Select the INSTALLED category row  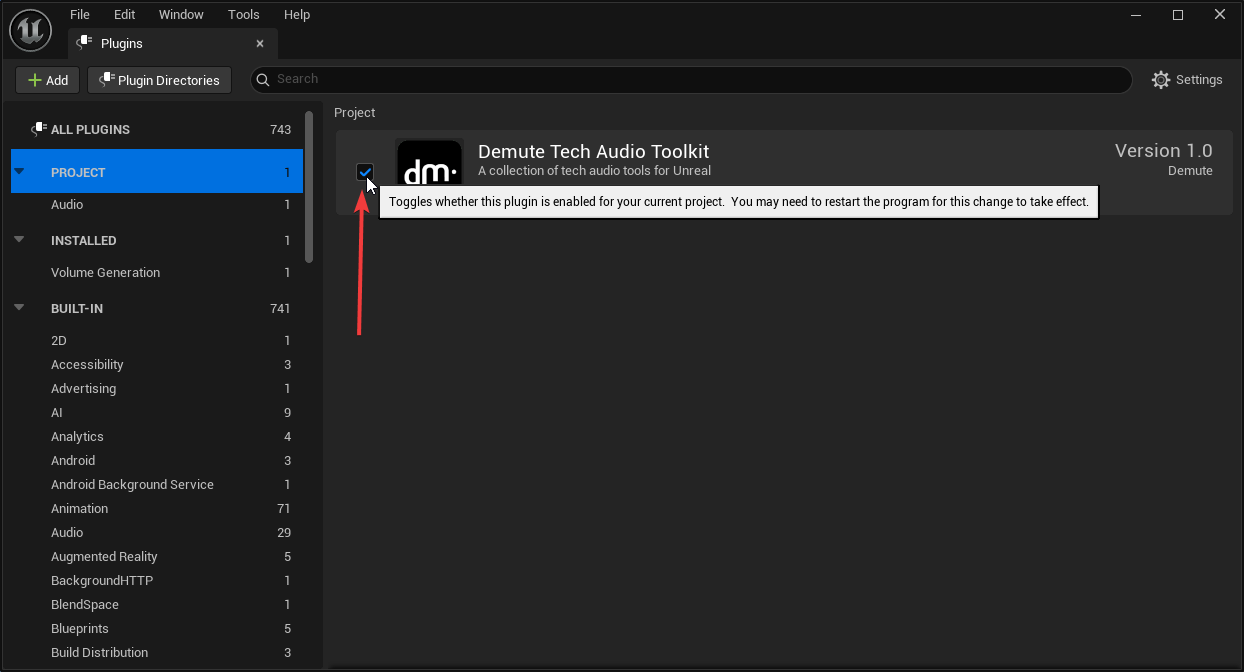coord(157,241)
